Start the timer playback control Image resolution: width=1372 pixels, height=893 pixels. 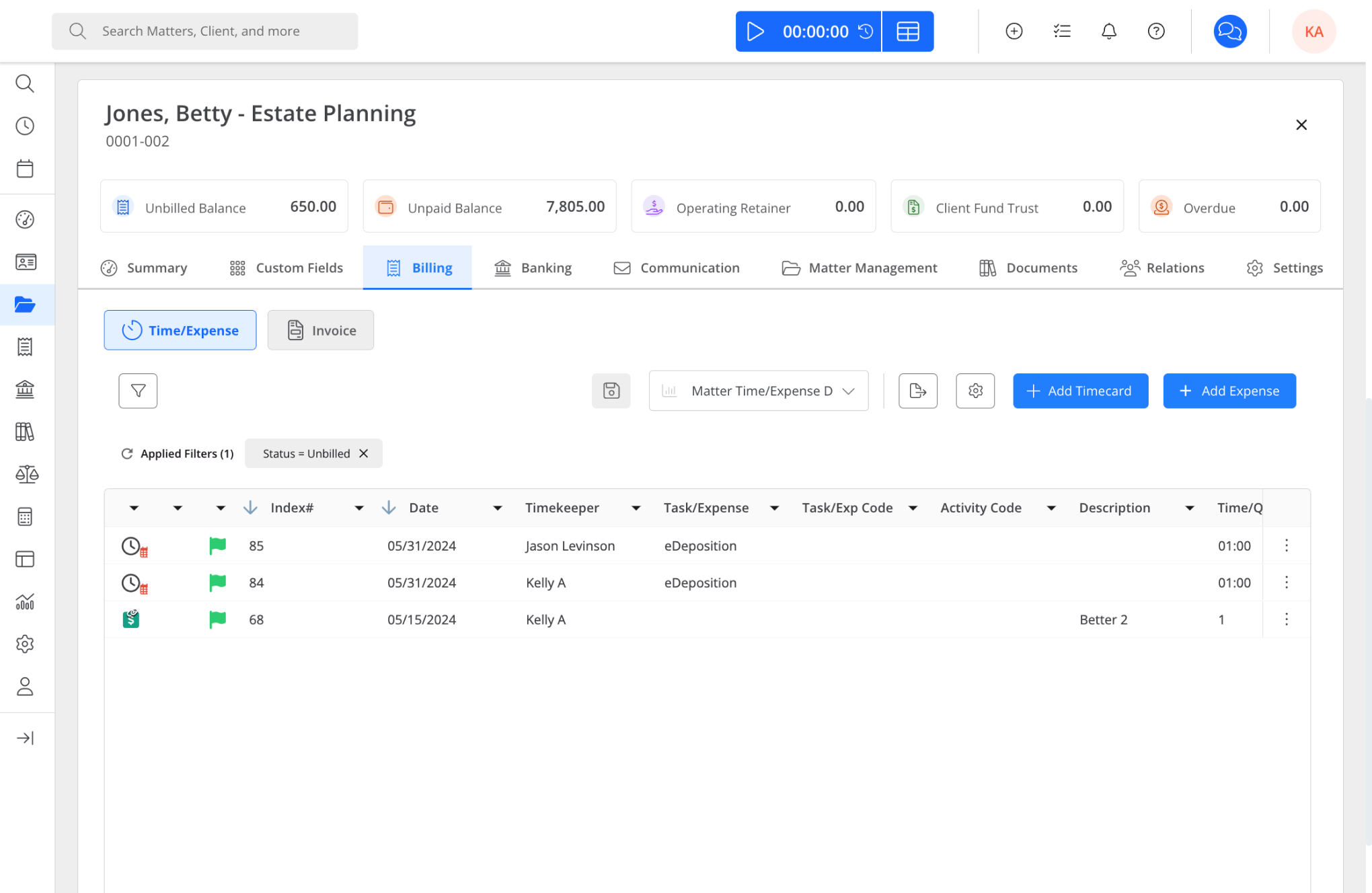click(x=755, y=31)
